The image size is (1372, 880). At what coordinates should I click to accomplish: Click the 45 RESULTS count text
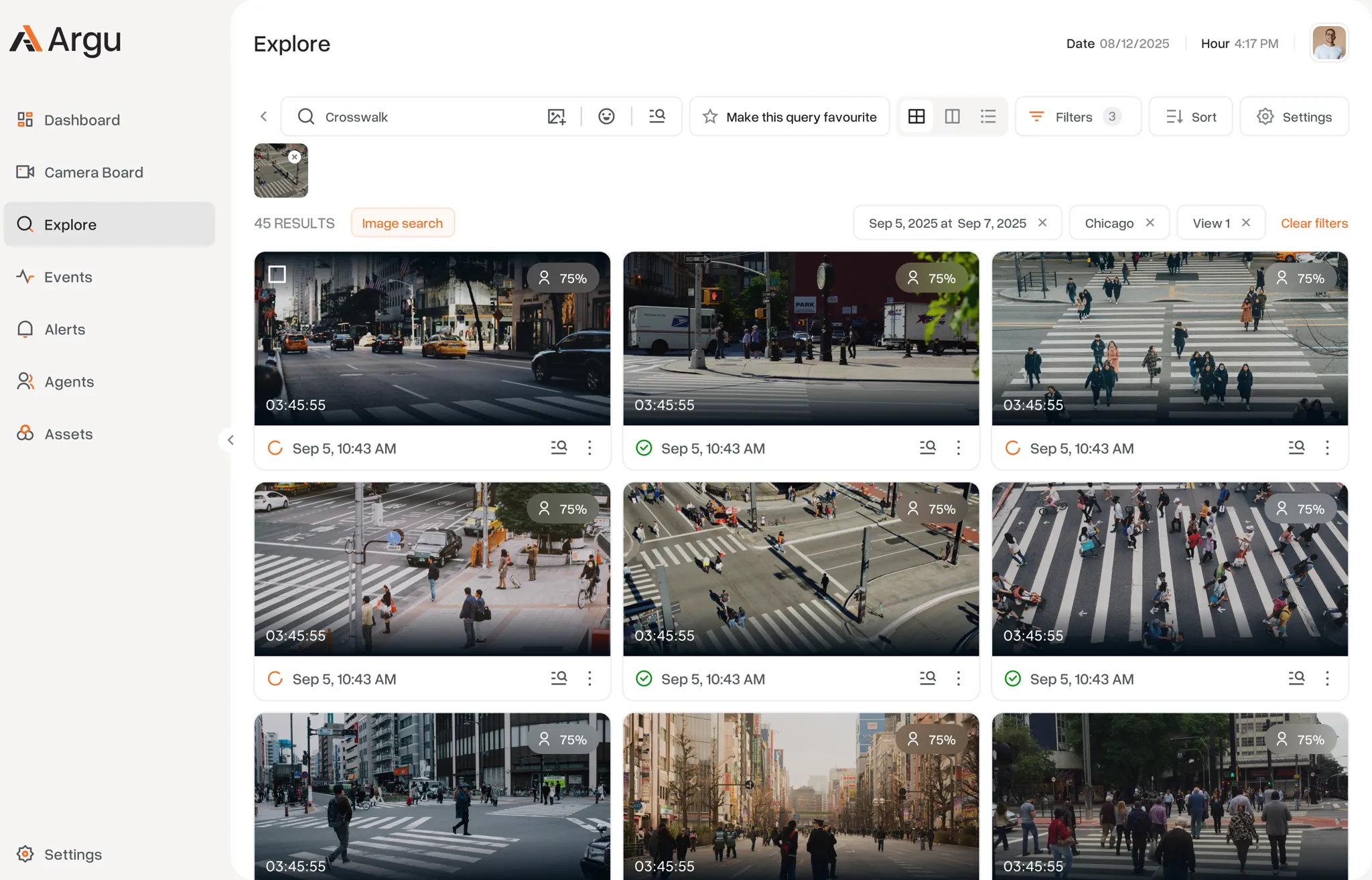tap(294, 223)
